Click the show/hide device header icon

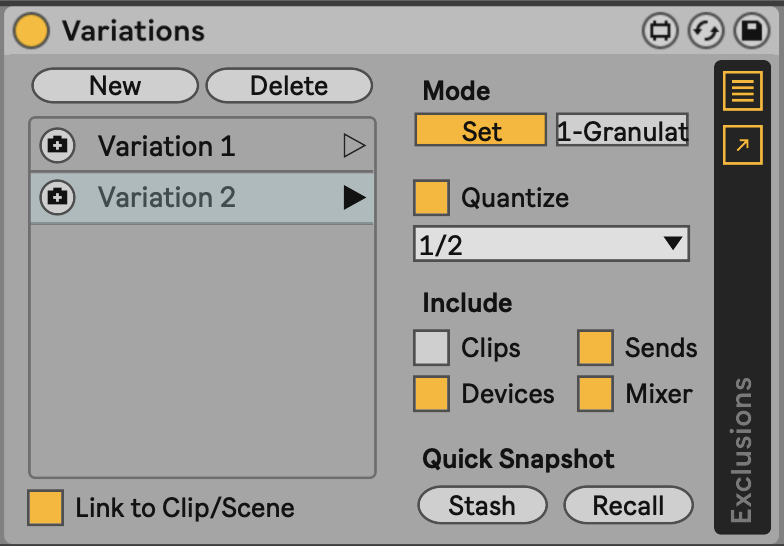coord(659,31)
